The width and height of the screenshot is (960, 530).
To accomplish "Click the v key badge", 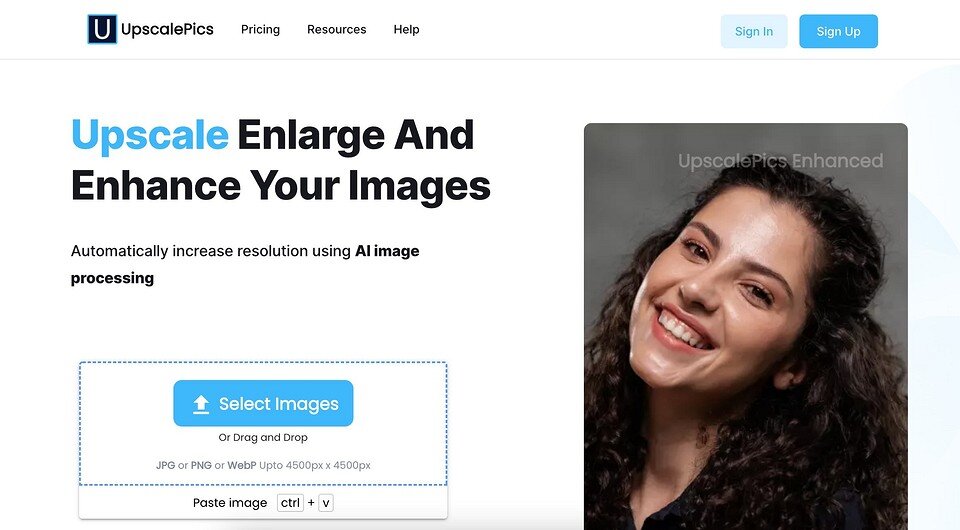I will (x=326, y=503).
